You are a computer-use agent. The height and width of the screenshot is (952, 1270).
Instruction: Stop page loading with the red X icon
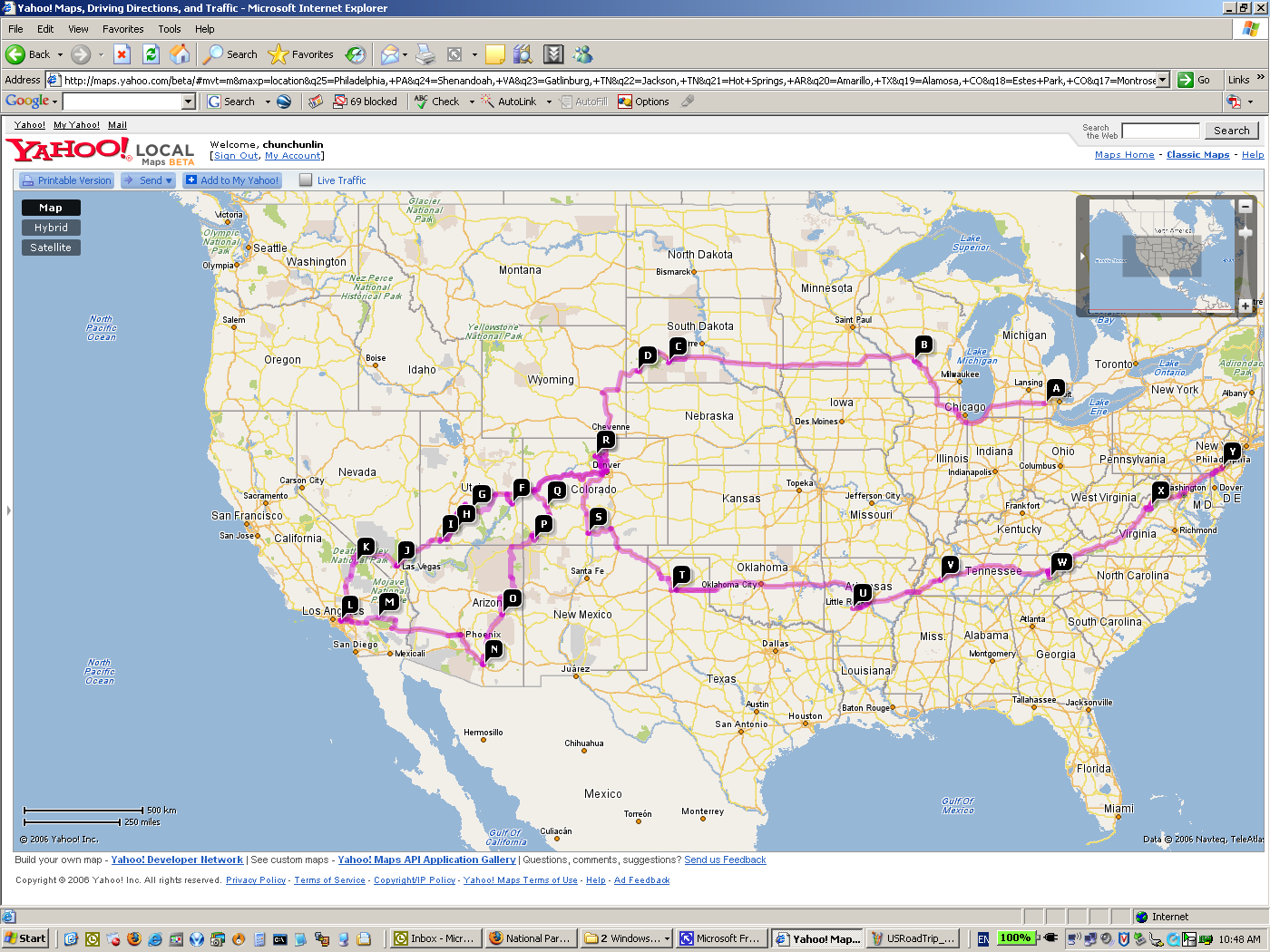[x=122, y=54]
